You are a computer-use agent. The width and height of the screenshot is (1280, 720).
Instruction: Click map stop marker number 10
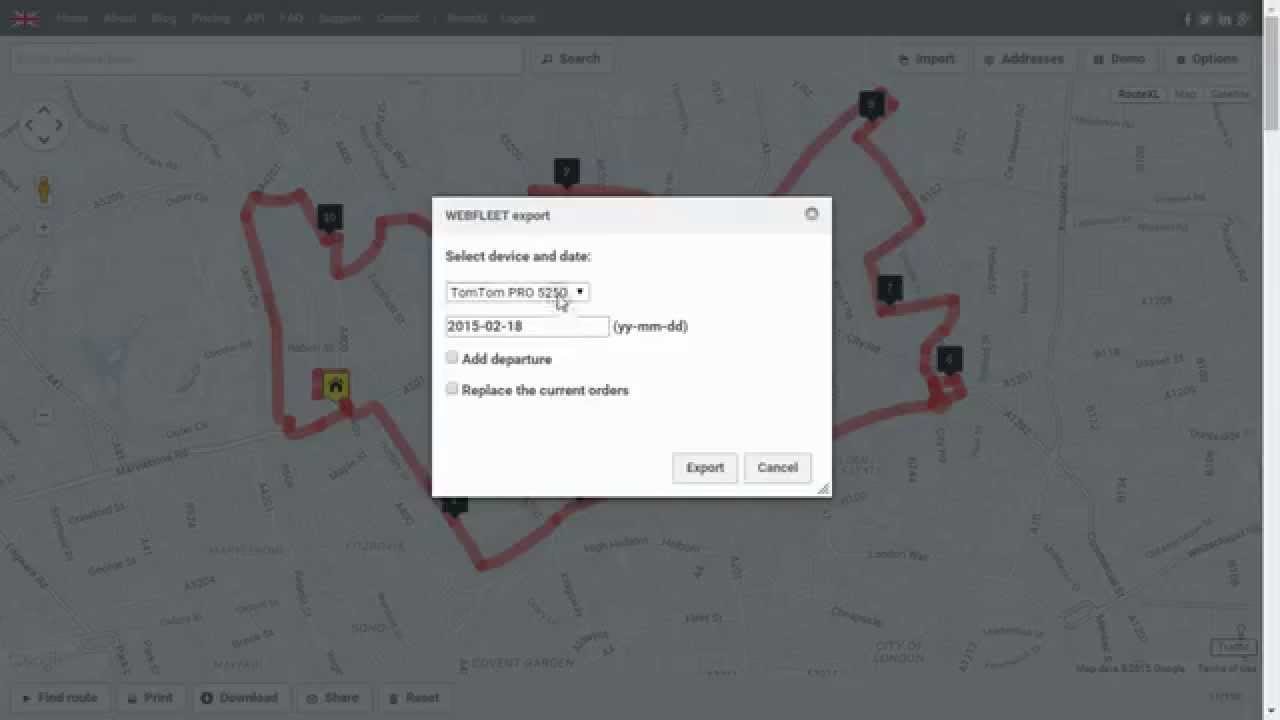tap(329, 218)
